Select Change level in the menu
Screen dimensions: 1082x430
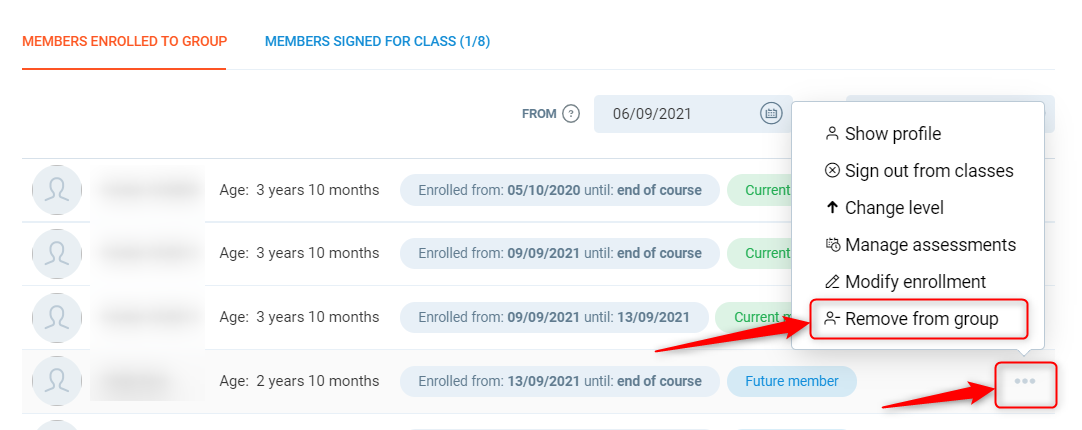pos(893,208)
